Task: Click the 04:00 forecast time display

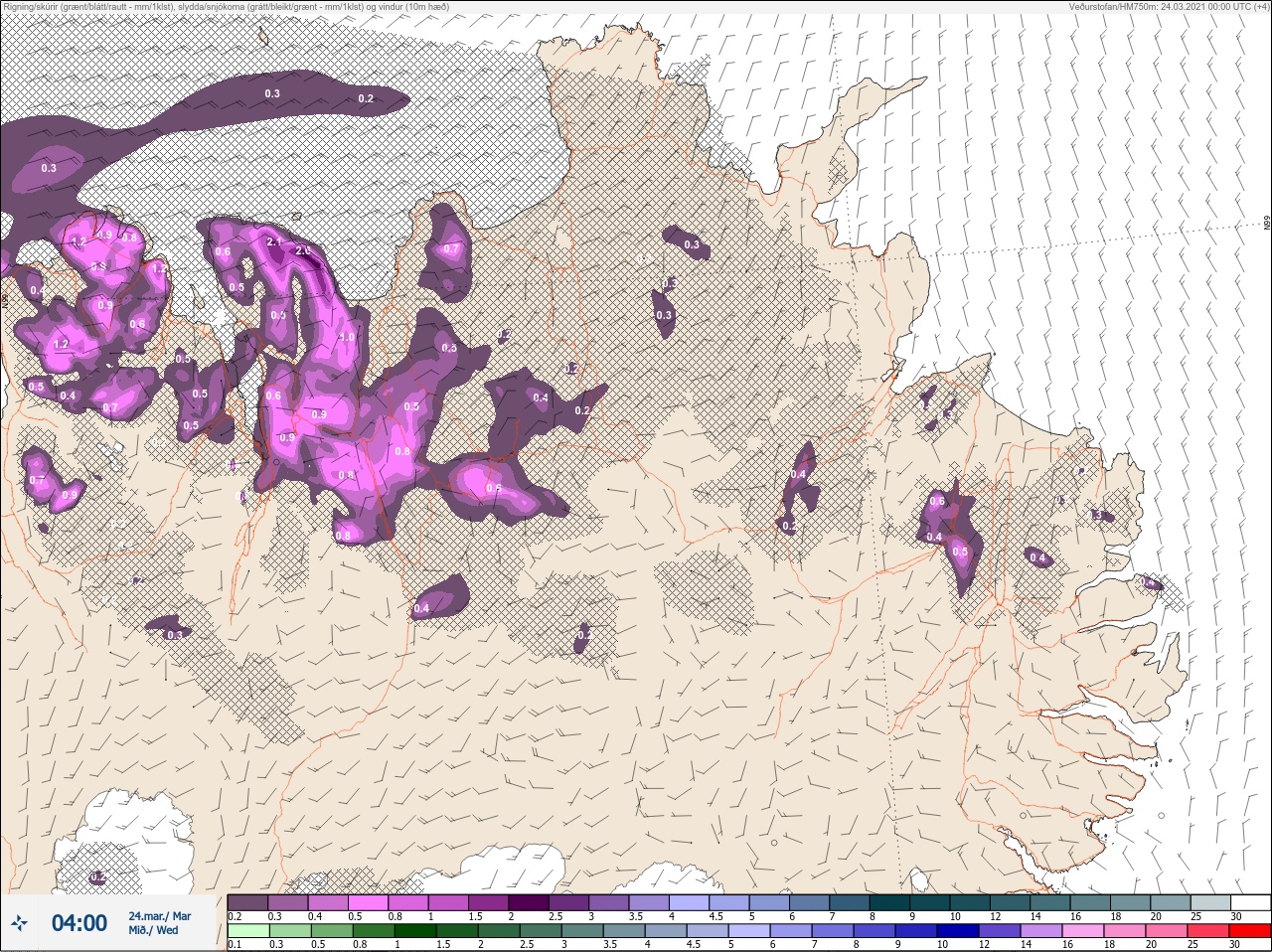Action: pos(79,922)
